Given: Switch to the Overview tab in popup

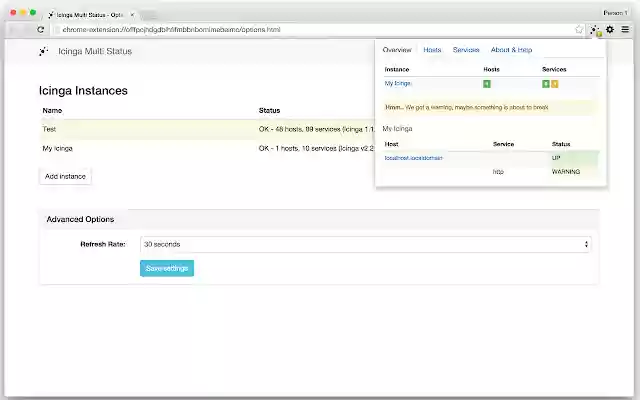Looking at the screenshot, I should pyautogui.click(x=397, y=50).
